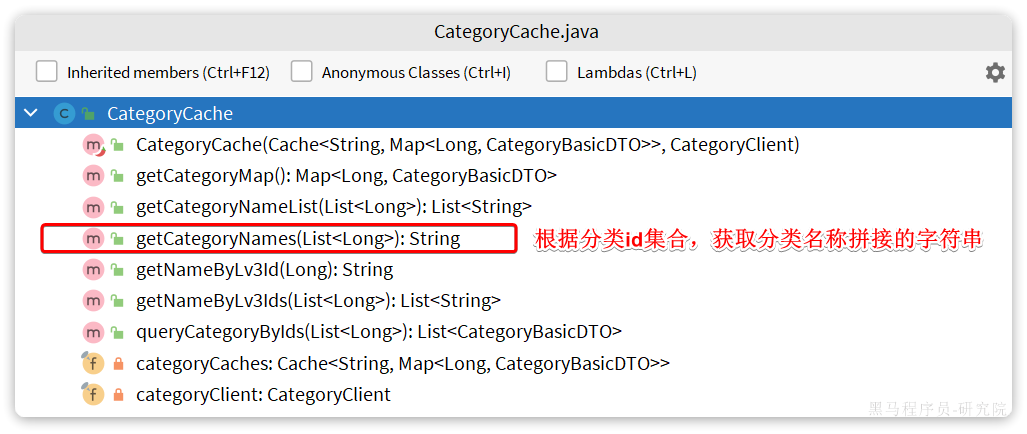
Task: Check the Lambdas checkbox
Action: [x=557, y=72]
